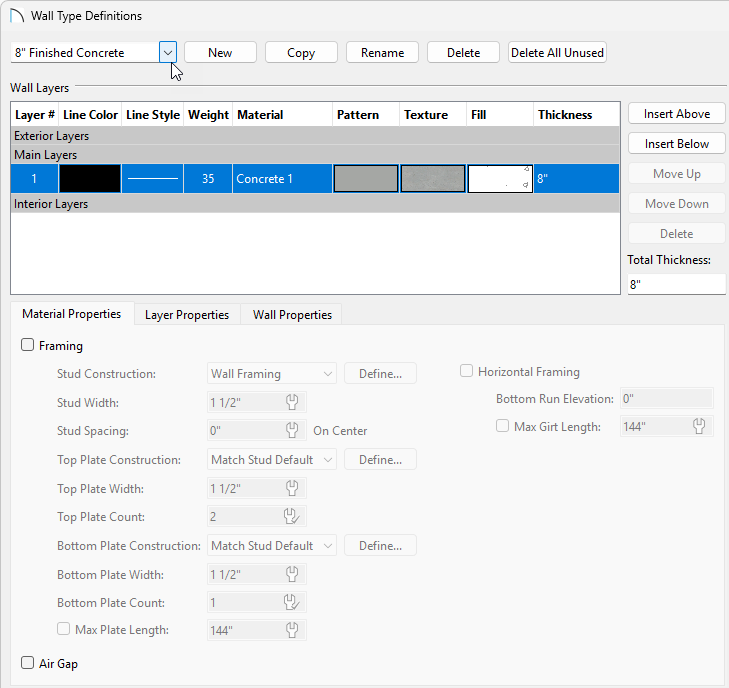This screenshot has height=688, width=729.
Task: Click Define button for Stud Construction
Action: (x=380, y=374)
